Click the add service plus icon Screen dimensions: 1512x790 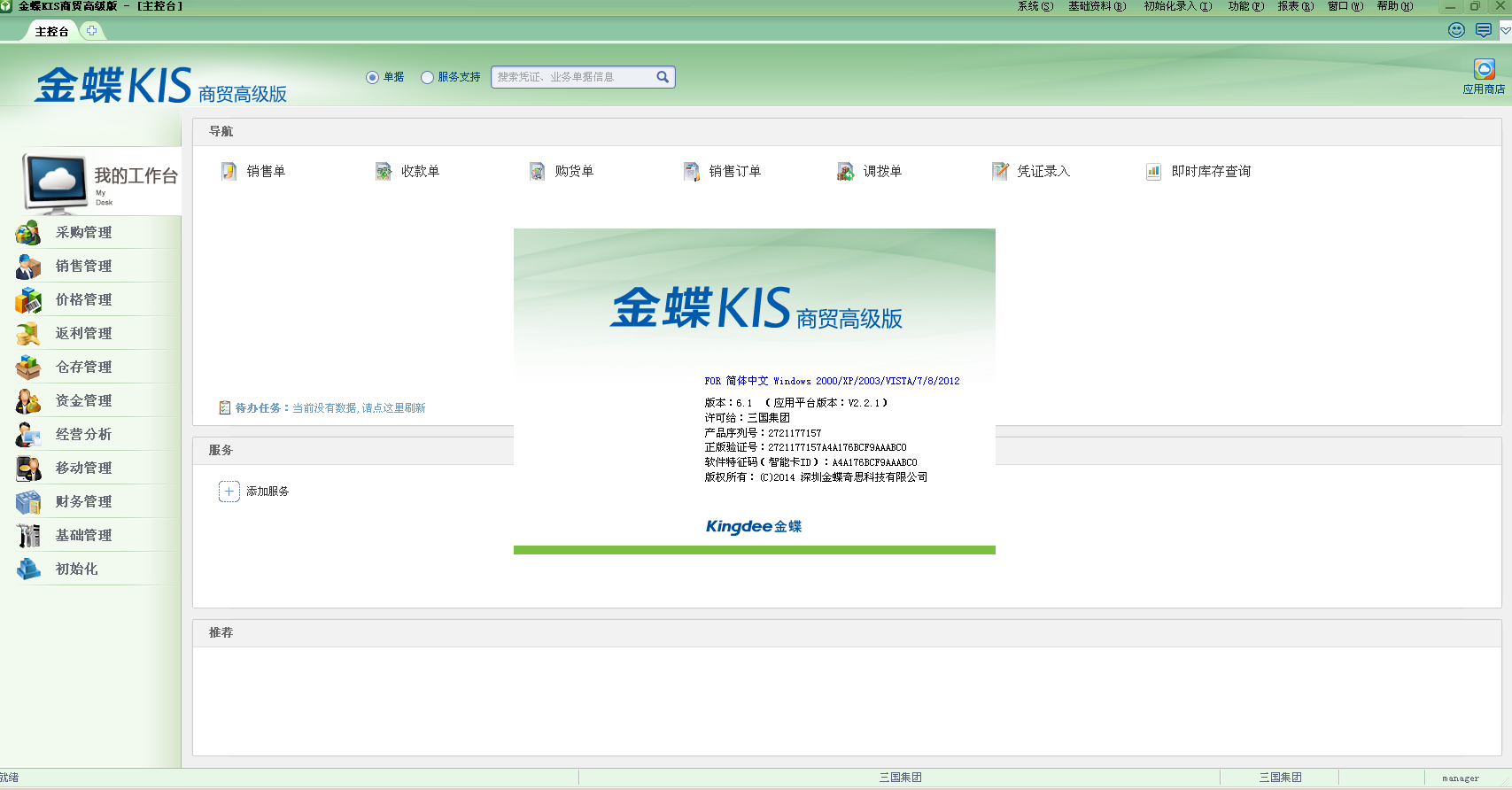(x=229, y=492)
